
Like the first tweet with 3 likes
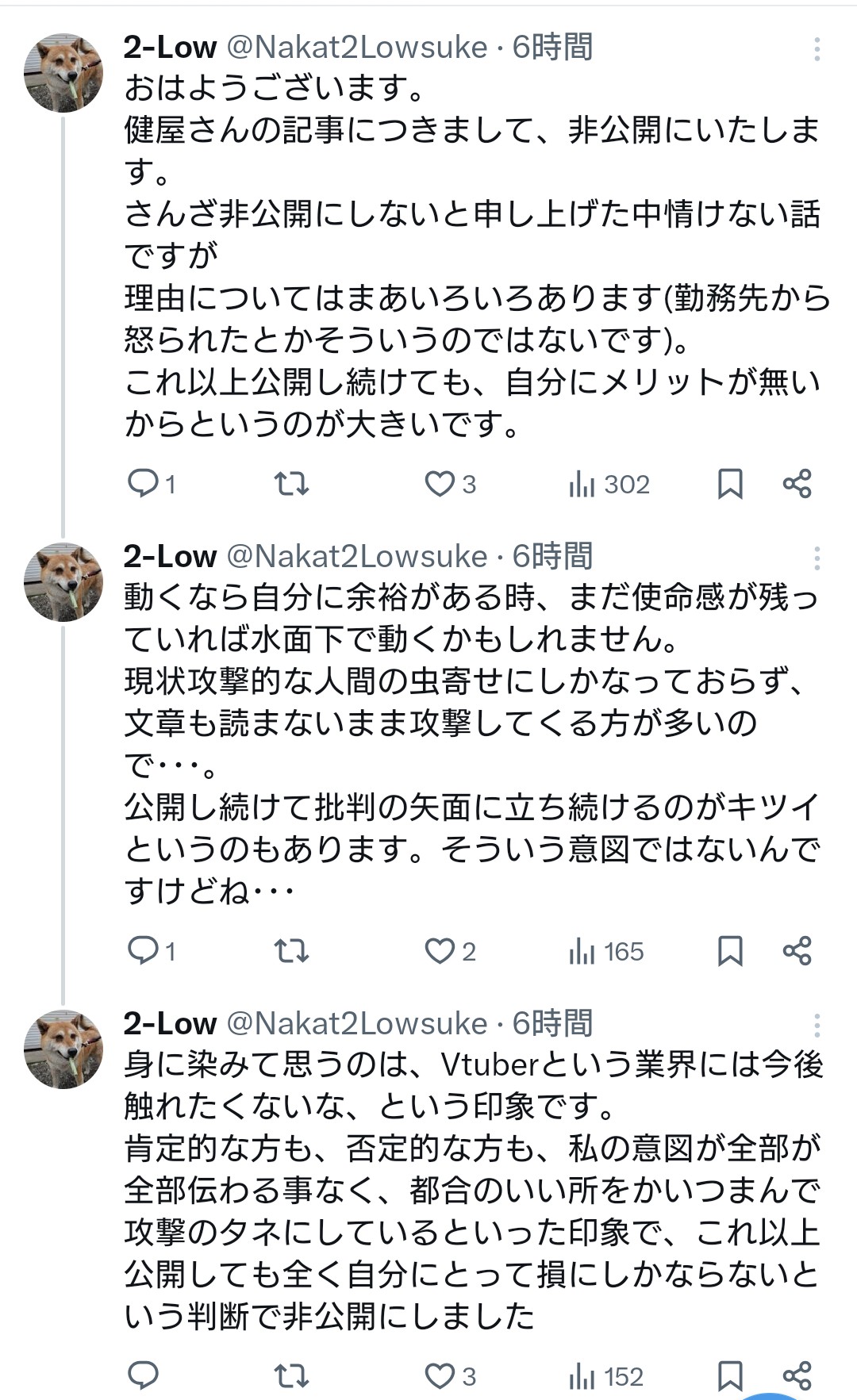(440, 483)
